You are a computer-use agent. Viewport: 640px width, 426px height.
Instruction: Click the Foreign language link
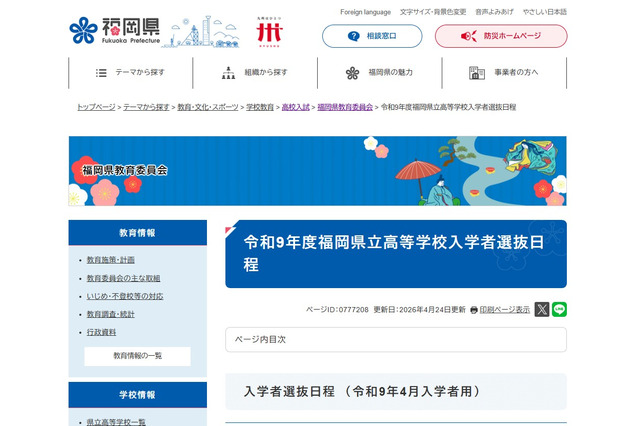click(365, 12)
